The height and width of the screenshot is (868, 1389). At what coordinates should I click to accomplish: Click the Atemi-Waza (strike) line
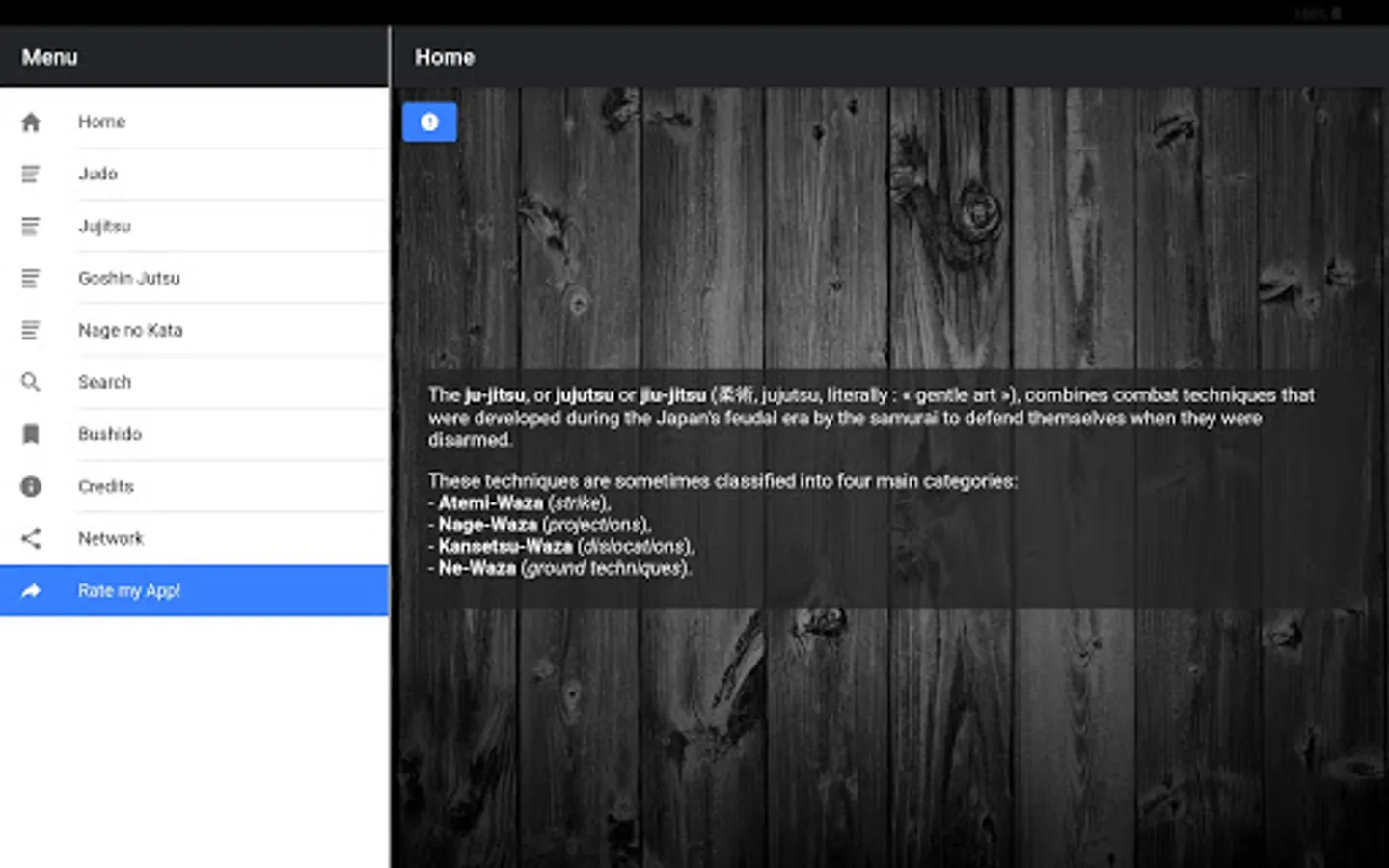click(x=520, y=502)
